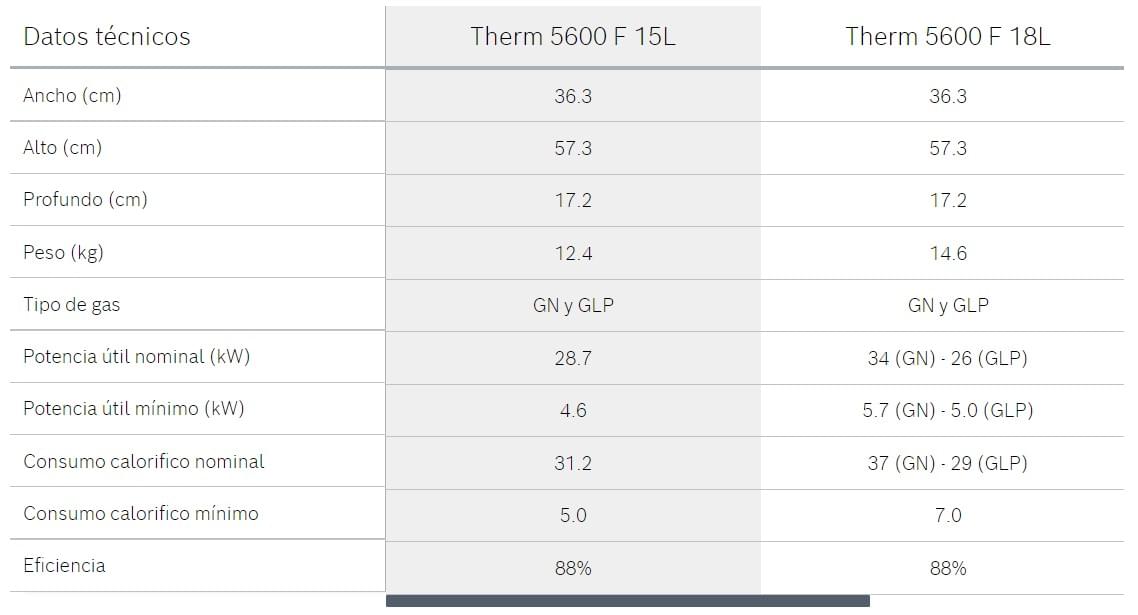Click the Profundo (cm) row label
Image resolution: width=1138 pixels, height=615 pixels.
pyautogui.click(x=85, y=200)
